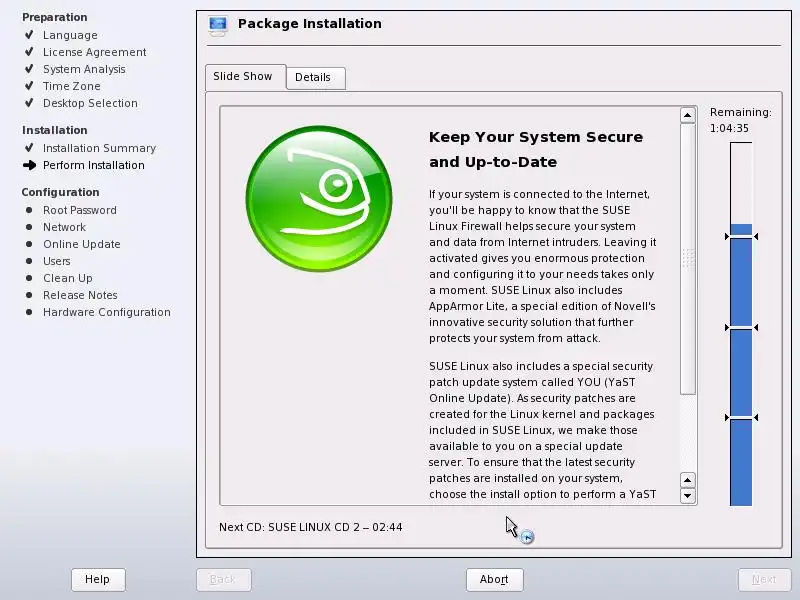Click the disabled Back button

click(x=223, y=579)
